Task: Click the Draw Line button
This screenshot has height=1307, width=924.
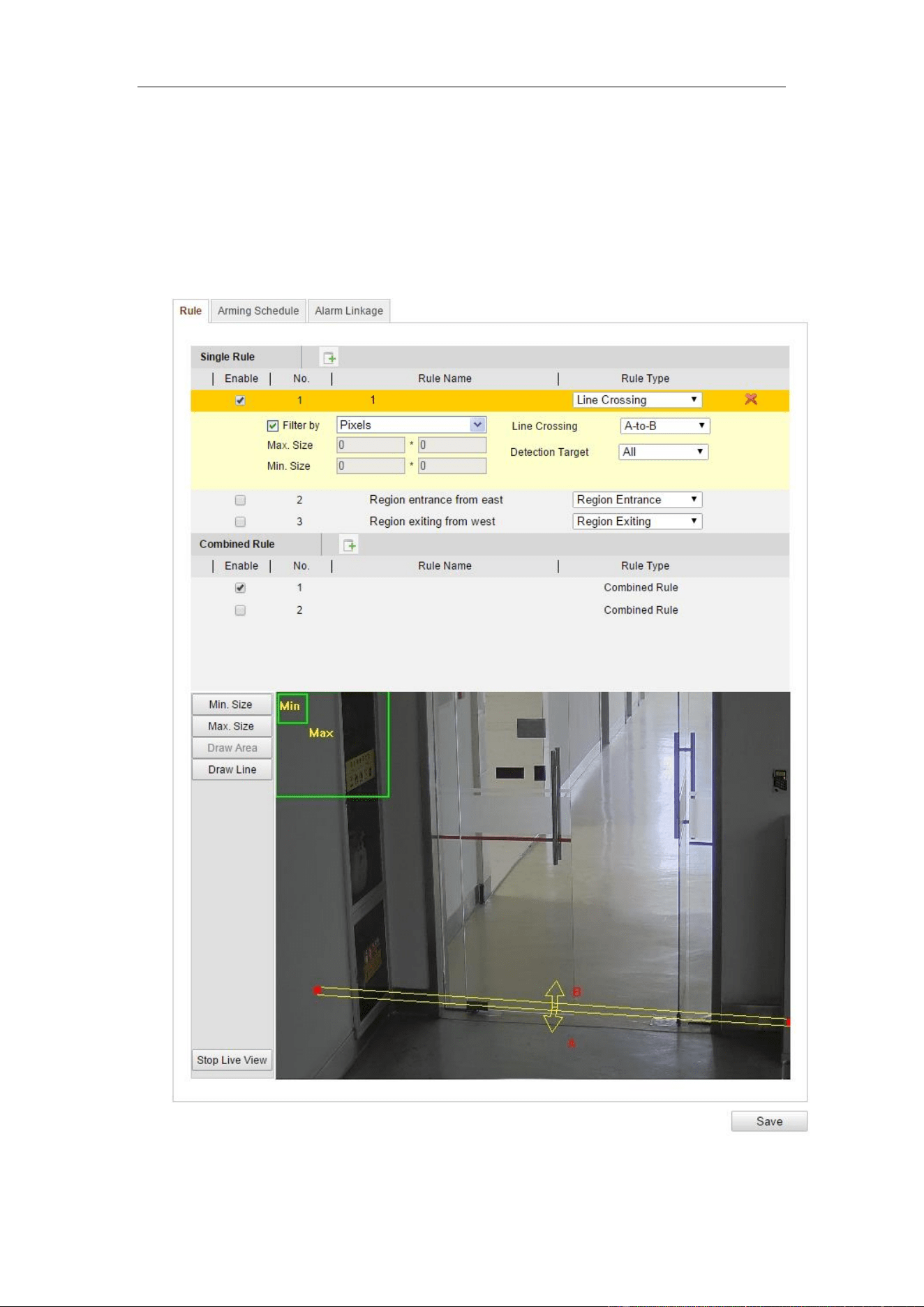Action: click(232, 769)
